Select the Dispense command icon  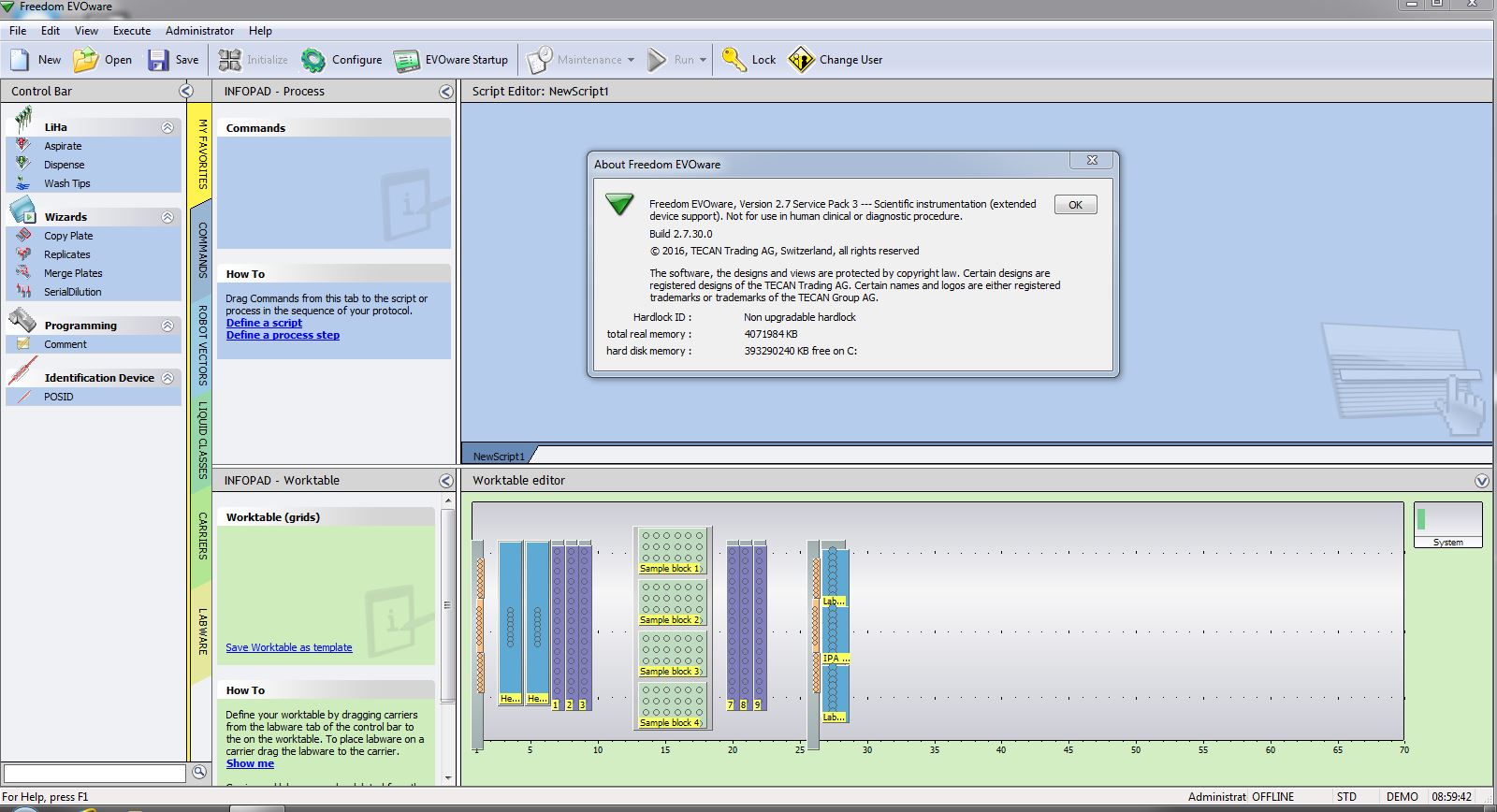click(23, 165)
